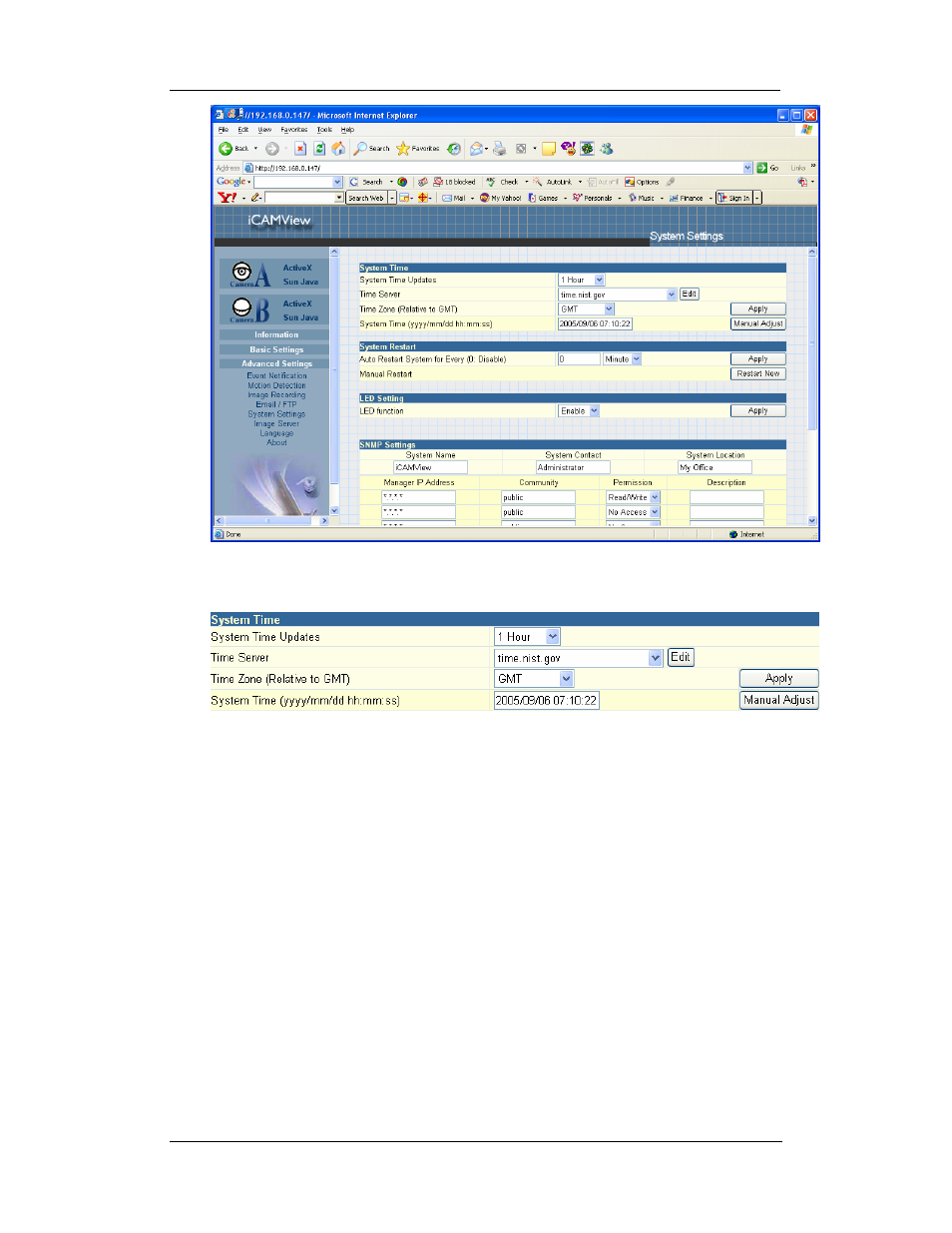Click the popup blocker '18 blocked' icon
The width and height of the screenshot is (952, 1233).
pos(438,182)
